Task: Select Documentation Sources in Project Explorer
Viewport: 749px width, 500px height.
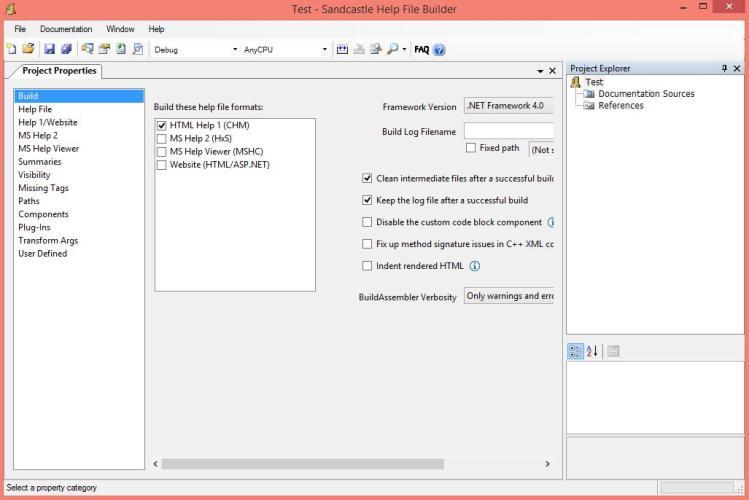Action: 645,94
